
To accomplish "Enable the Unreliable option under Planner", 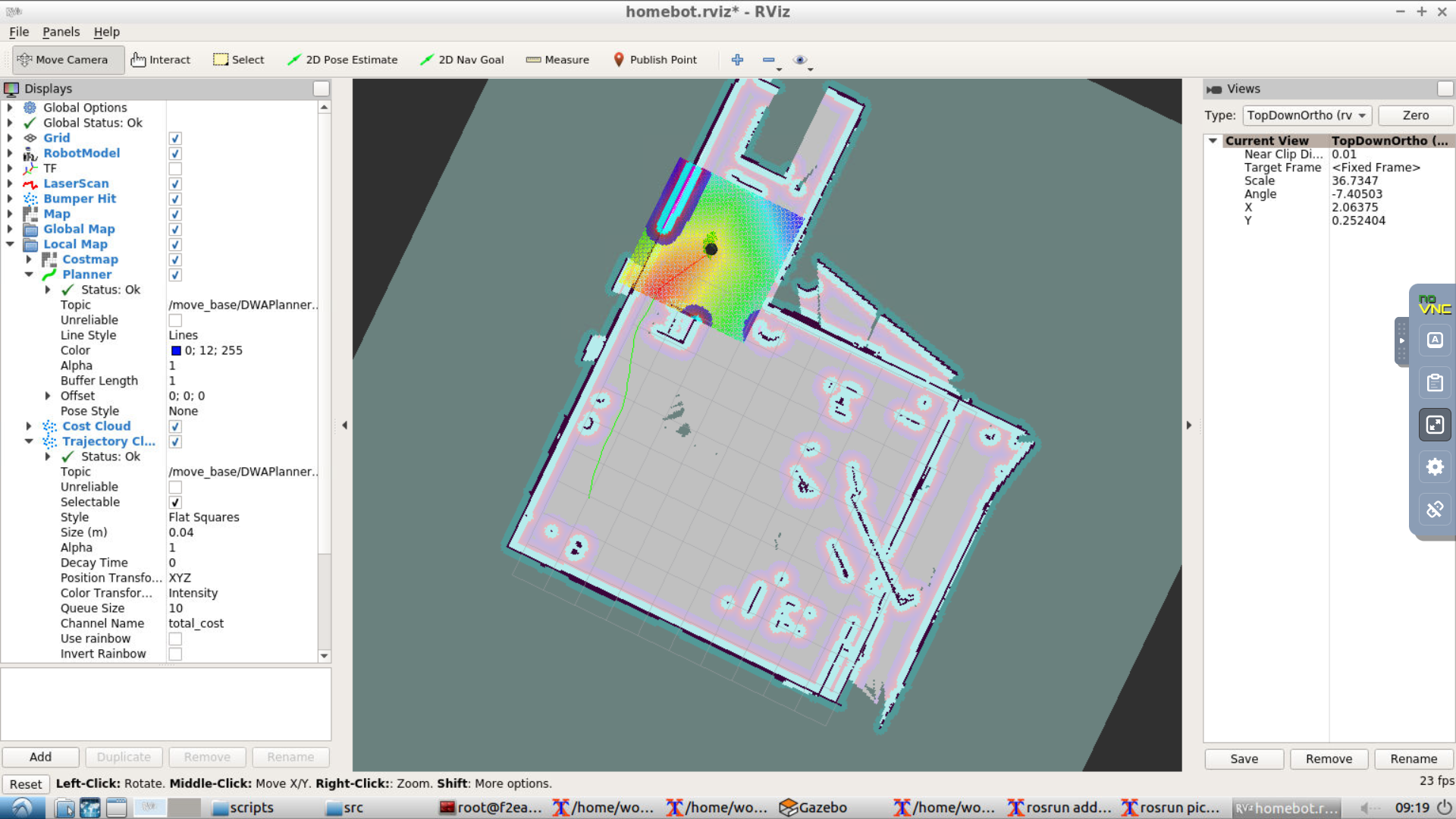I will (x=175, y=320).
